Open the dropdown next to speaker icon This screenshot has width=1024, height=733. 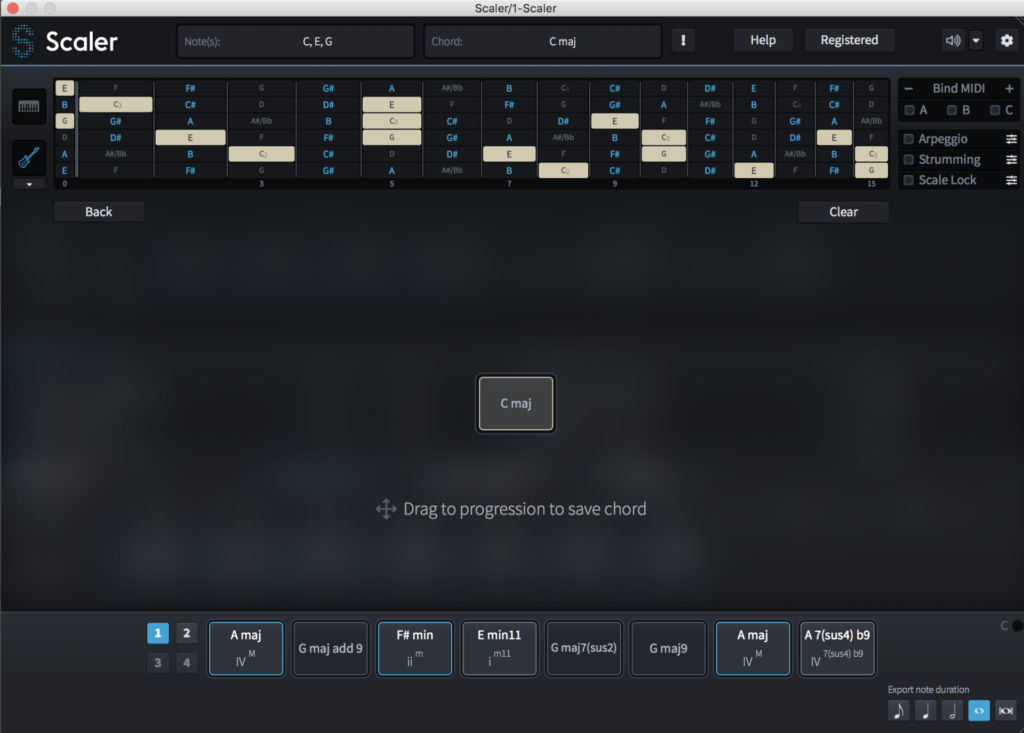pos(976,41)
